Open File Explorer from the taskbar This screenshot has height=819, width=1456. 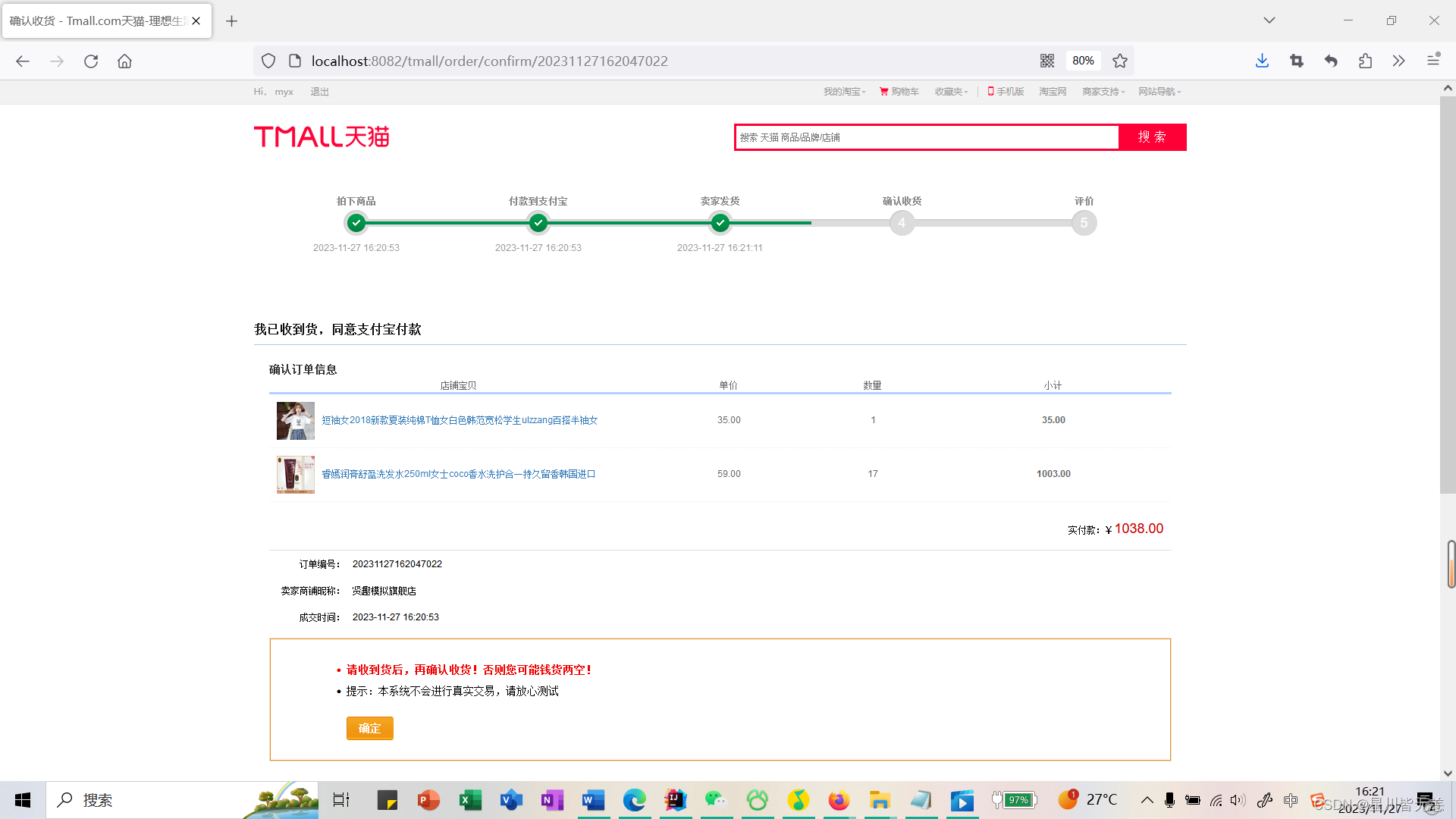(880, 800)
